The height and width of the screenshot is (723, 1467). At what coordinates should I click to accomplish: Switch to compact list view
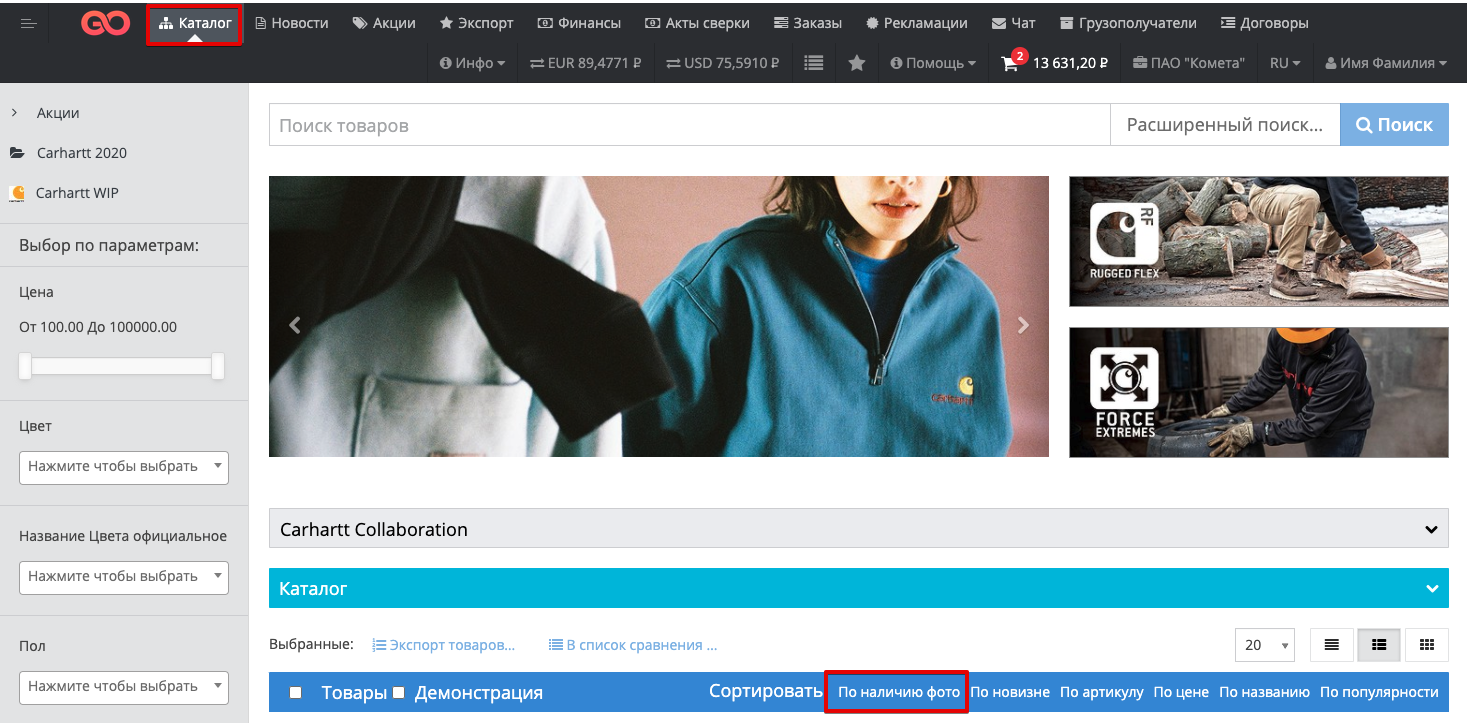(1331, 645)
